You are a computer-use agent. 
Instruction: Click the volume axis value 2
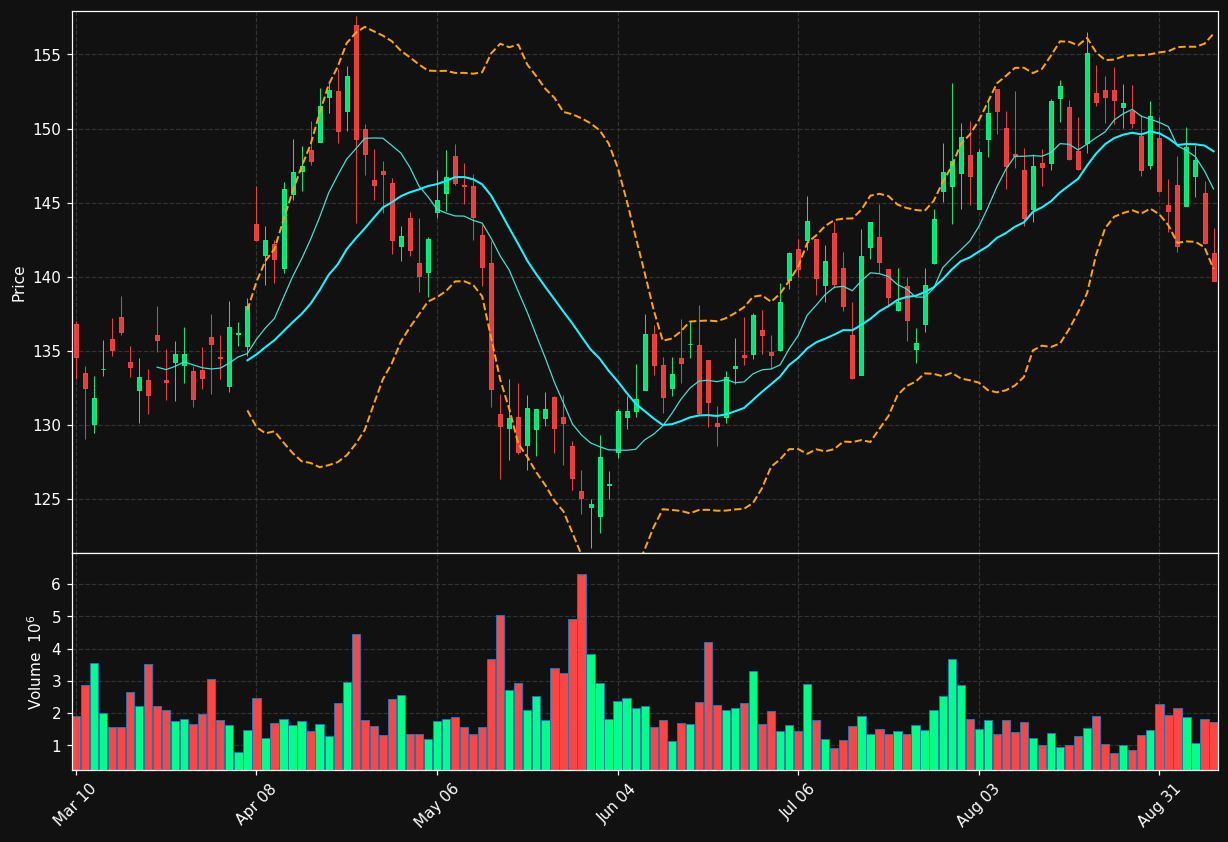(x=57, y=714)
